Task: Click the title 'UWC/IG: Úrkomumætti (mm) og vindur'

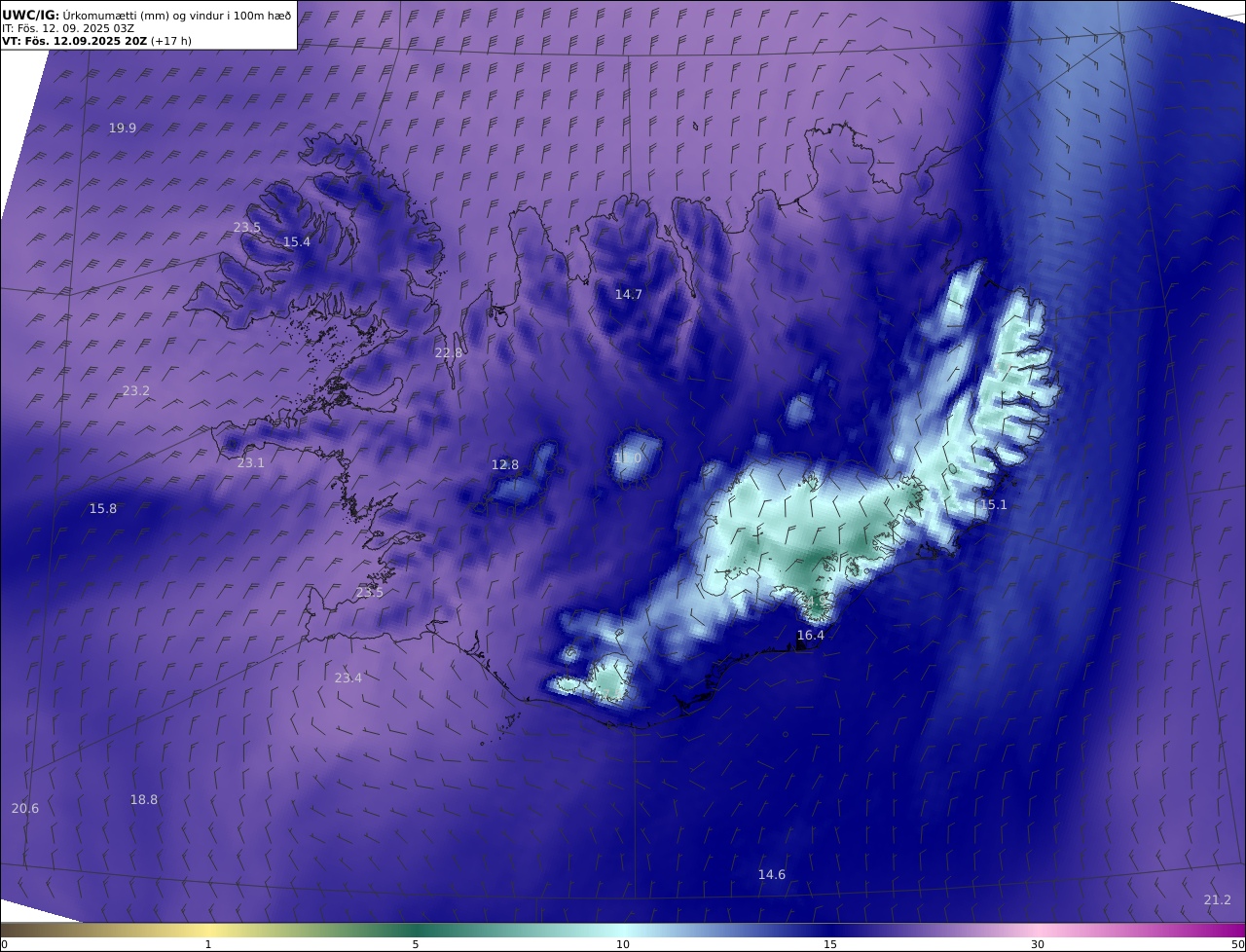Action: tap(147, 15)
